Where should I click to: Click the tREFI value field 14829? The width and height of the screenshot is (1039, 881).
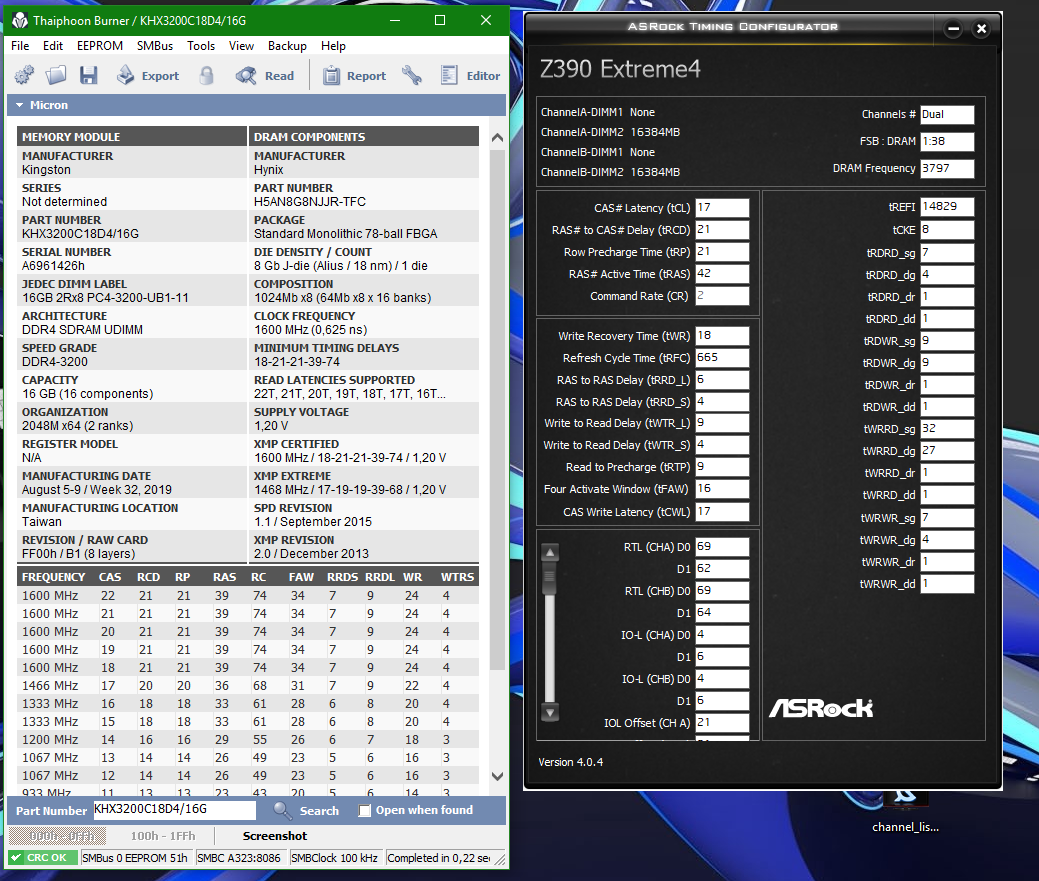point(947,207)
